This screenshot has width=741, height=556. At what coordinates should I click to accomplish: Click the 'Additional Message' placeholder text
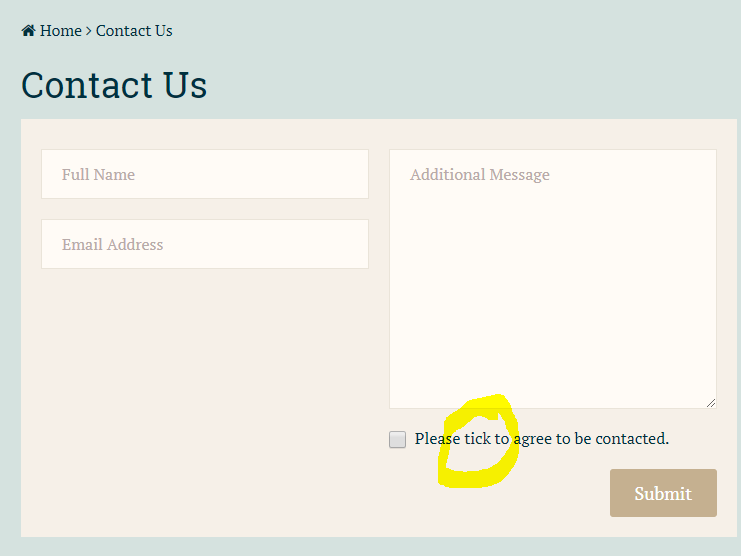(480, 175)
